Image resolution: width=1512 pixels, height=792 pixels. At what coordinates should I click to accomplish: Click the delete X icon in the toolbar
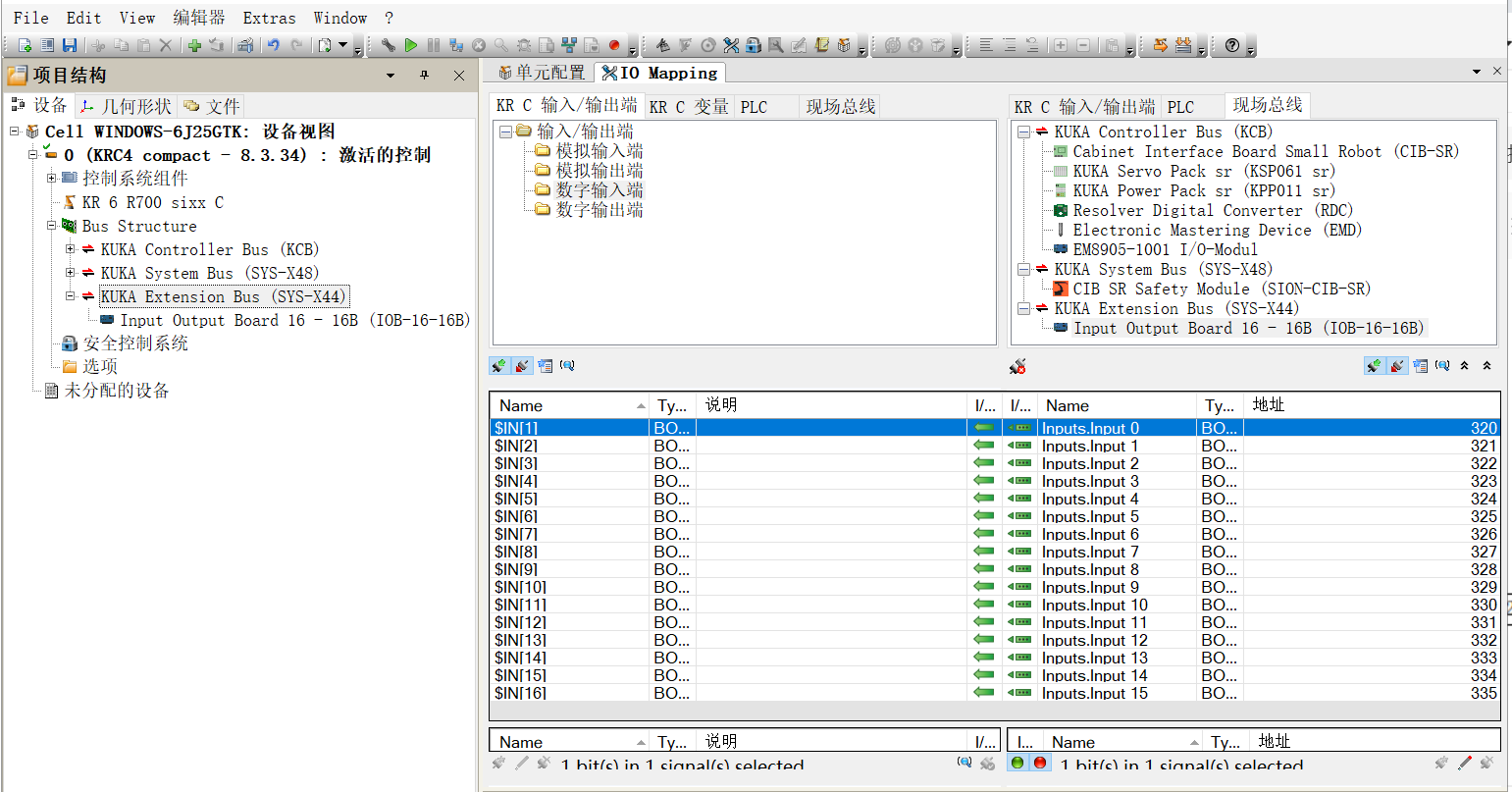click(x=166, y=45)
